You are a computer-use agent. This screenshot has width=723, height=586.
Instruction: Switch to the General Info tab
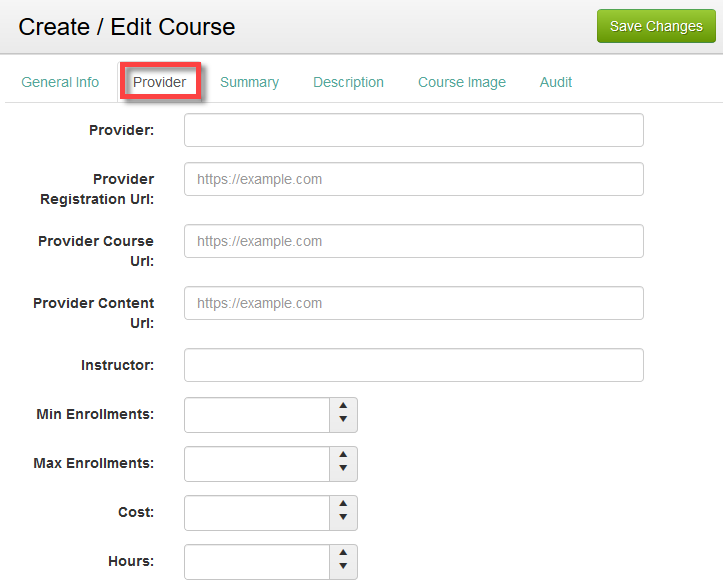click(x=60, y=82)
